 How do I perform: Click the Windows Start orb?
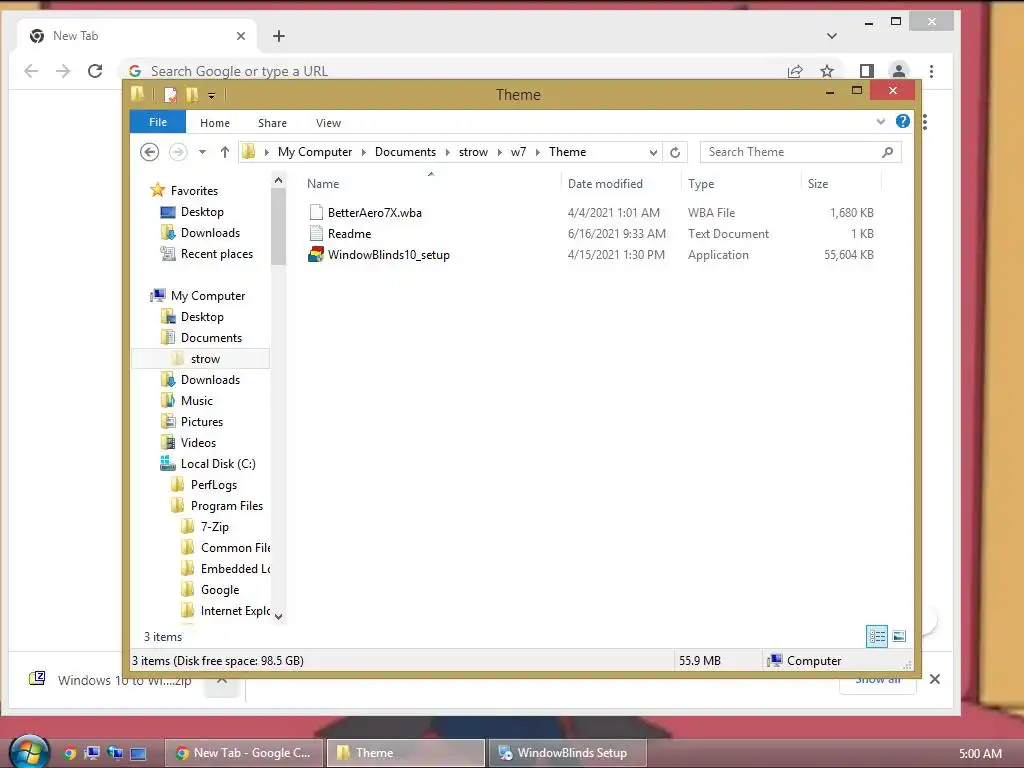point(29,752)
